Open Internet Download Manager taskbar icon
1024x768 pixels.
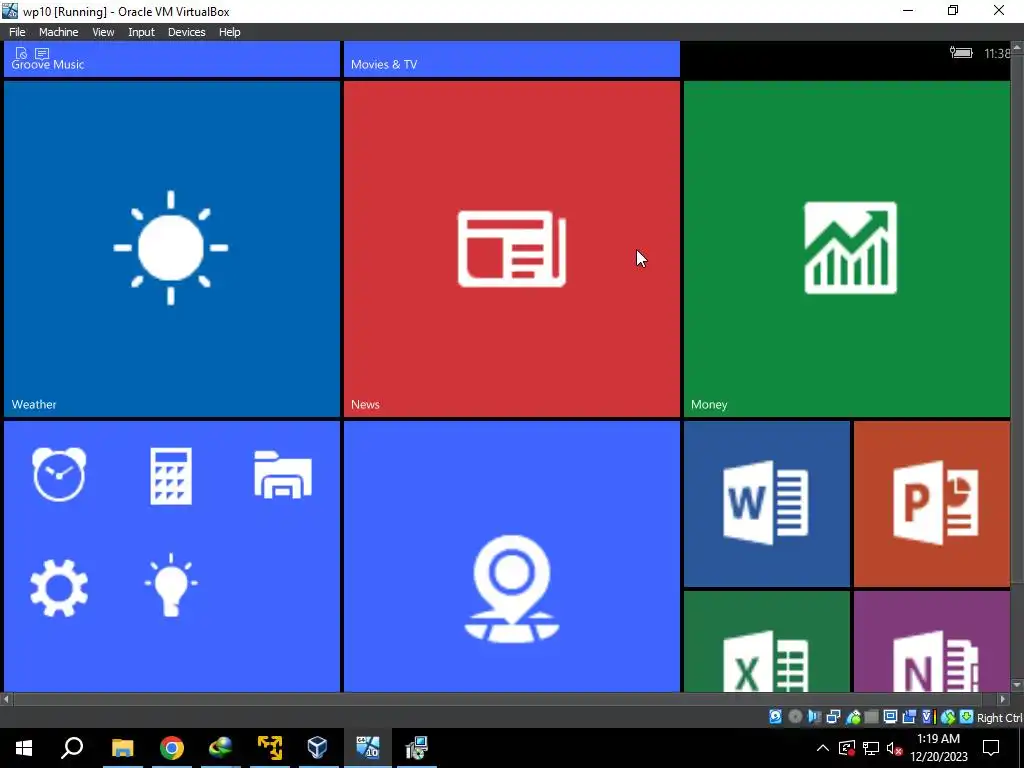(x=221, y=748)
